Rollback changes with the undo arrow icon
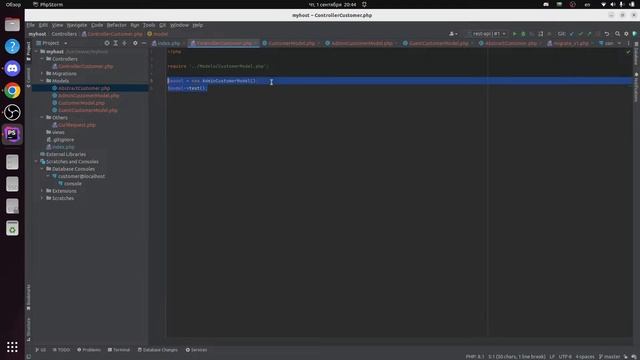 pyautogui.click(x=607, y=34)
